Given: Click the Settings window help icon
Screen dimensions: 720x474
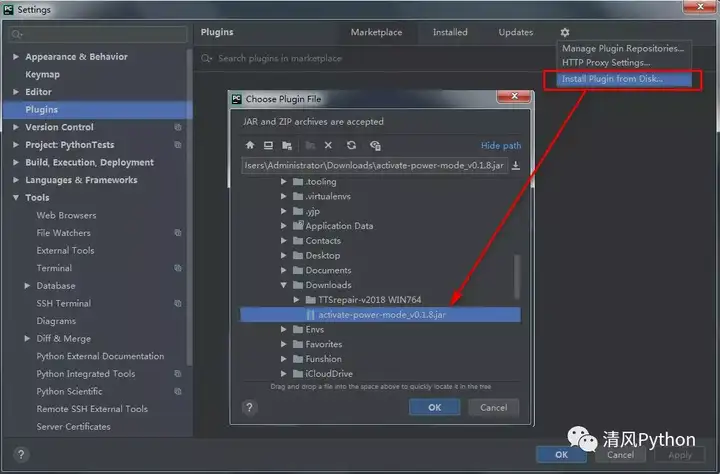Looking at the screenshot, I should (x=21, y=455).
